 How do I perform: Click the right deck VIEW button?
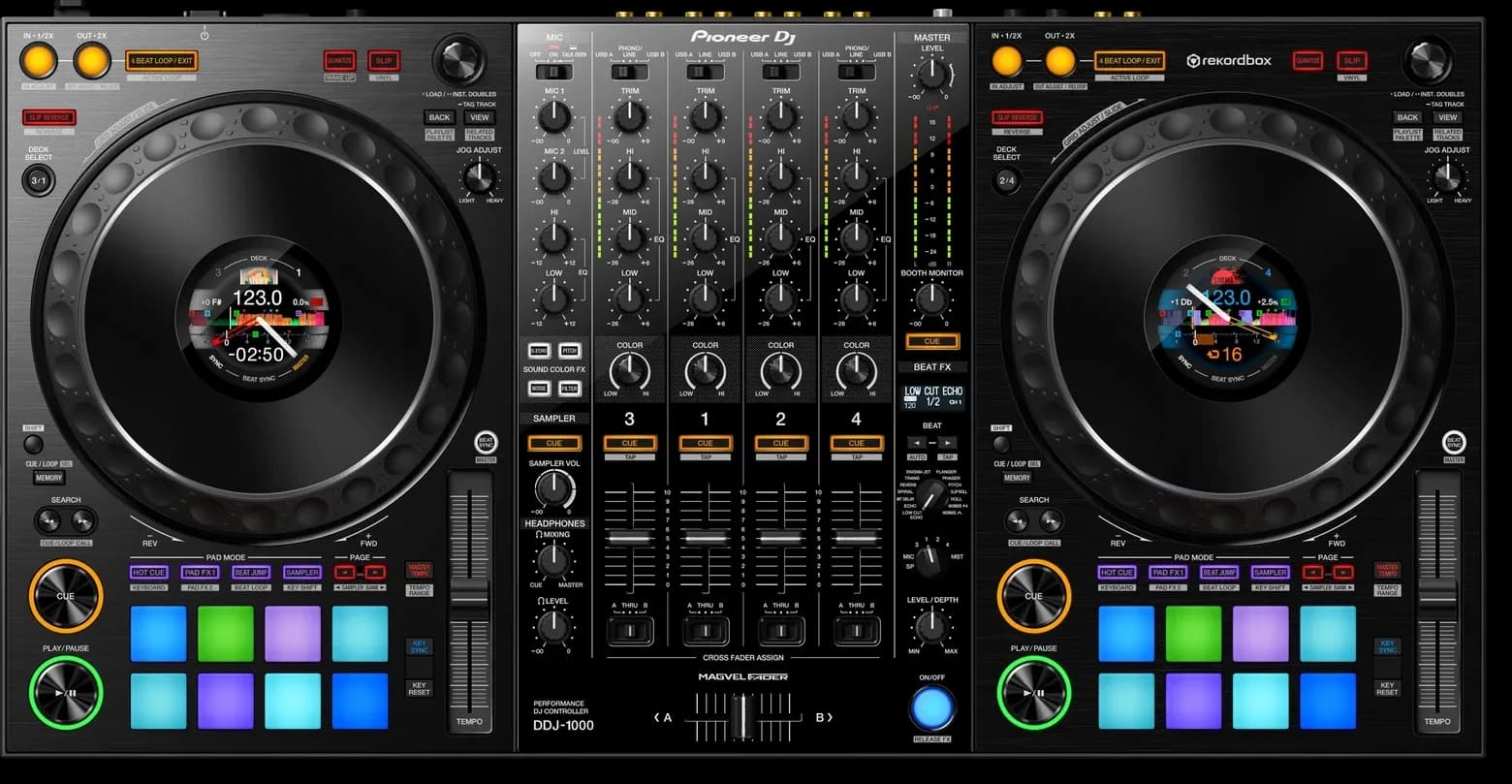click(x=1447, y=117)
